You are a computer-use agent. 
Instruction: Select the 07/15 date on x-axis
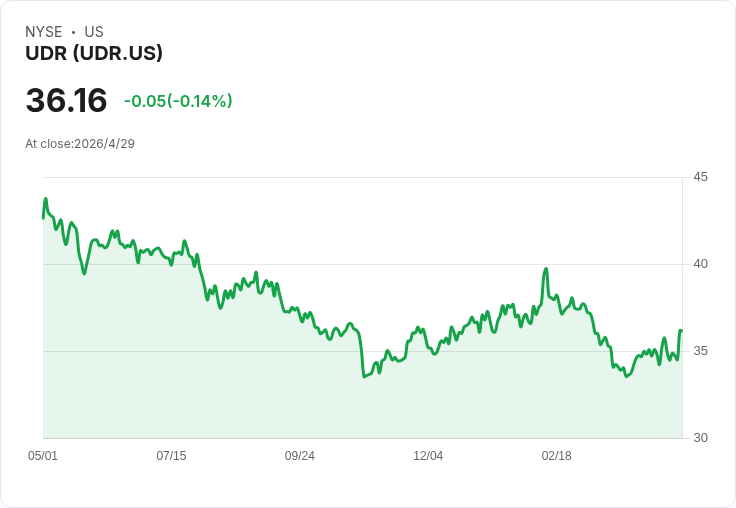click(171, 456)
